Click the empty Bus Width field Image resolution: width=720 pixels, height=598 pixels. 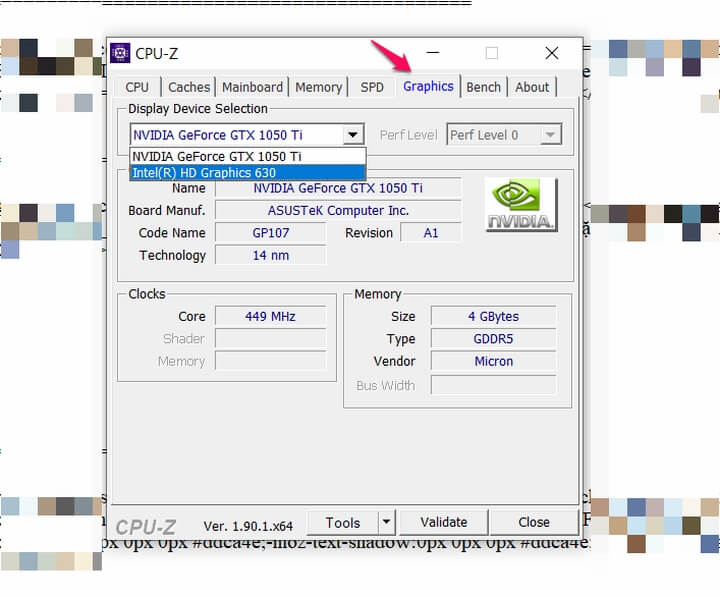pyautogui.click(x=493, y=385)
